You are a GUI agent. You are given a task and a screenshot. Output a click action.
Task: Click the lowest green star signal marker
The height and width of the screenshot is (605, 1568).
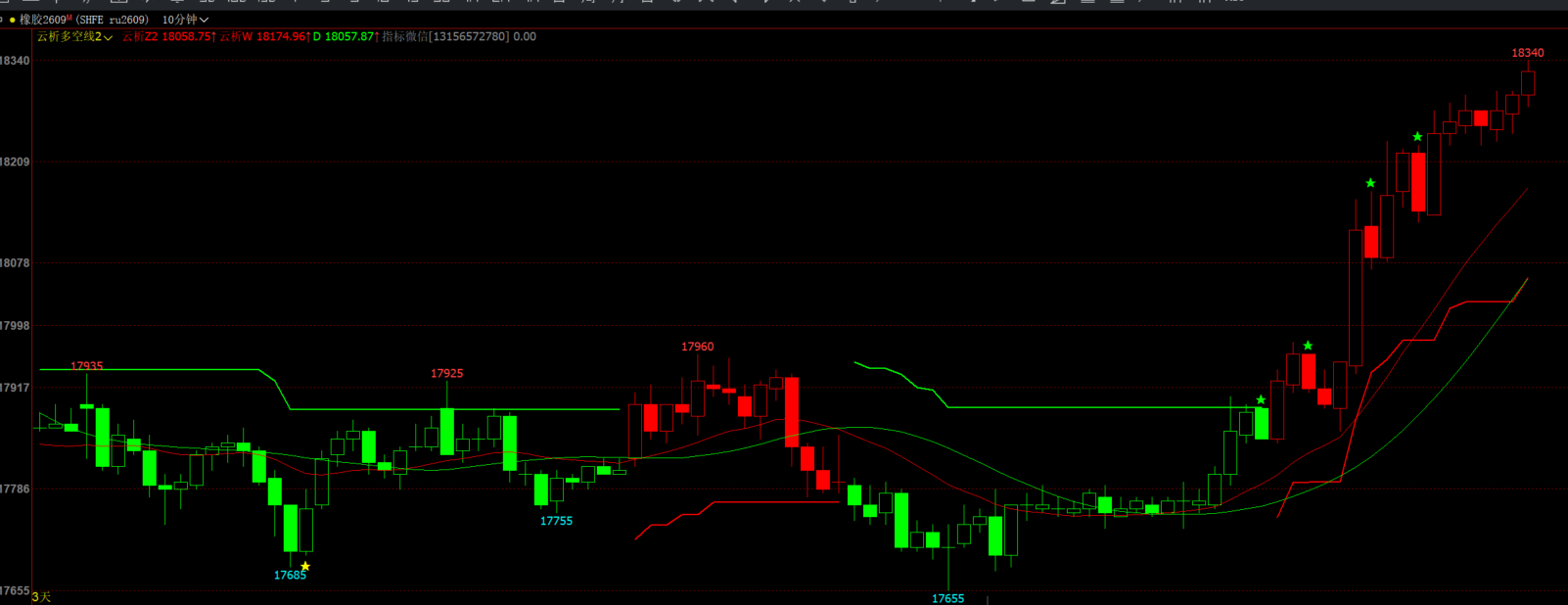click(1261, 399)
